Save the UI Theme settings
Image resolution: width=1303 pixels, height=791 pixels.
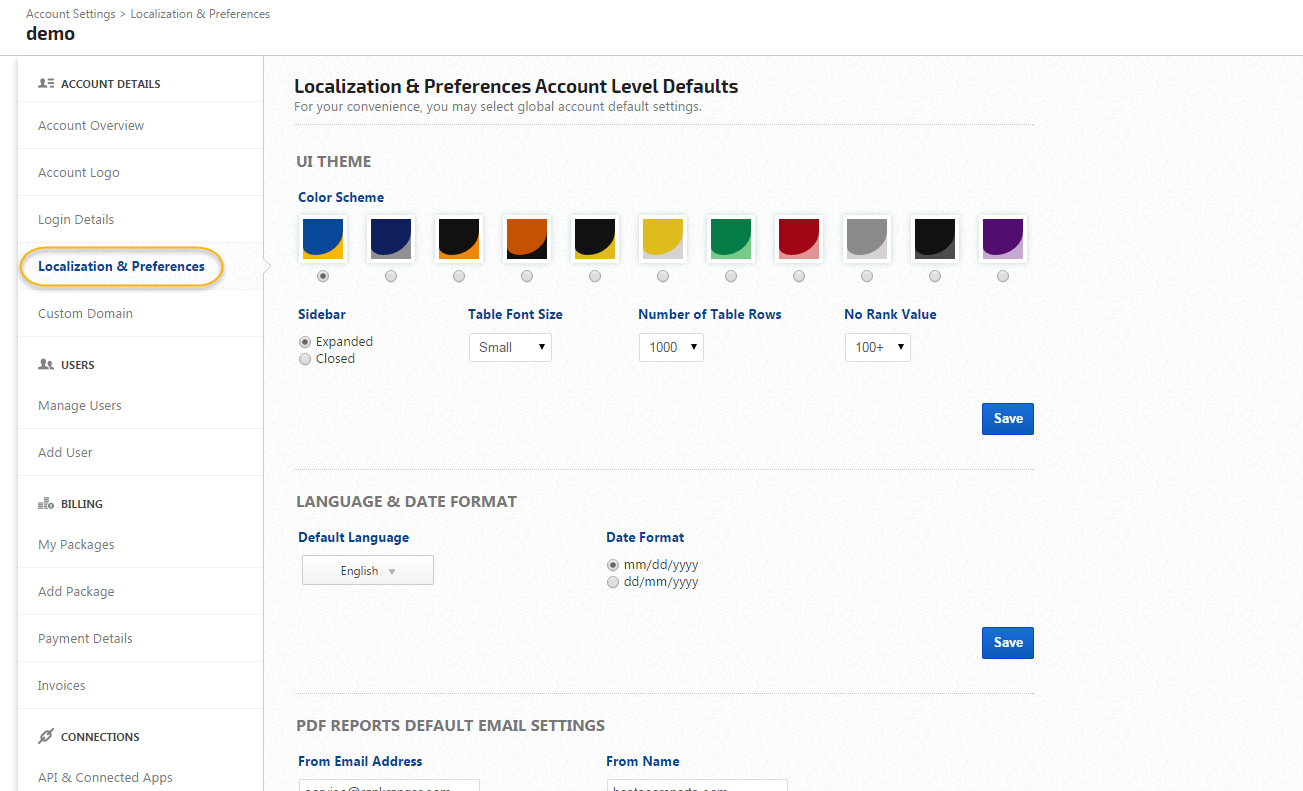click(x=1007, y=419)
